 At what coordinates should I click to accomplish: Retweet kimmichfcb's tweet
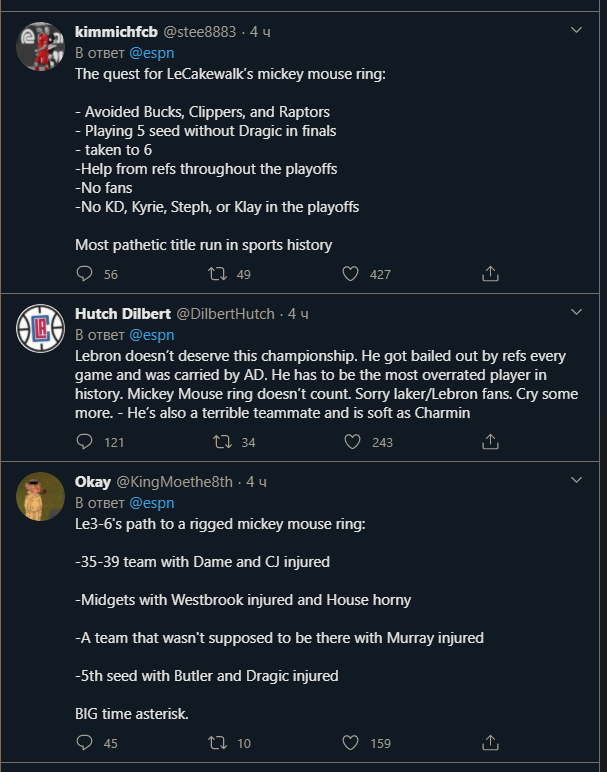216,273
